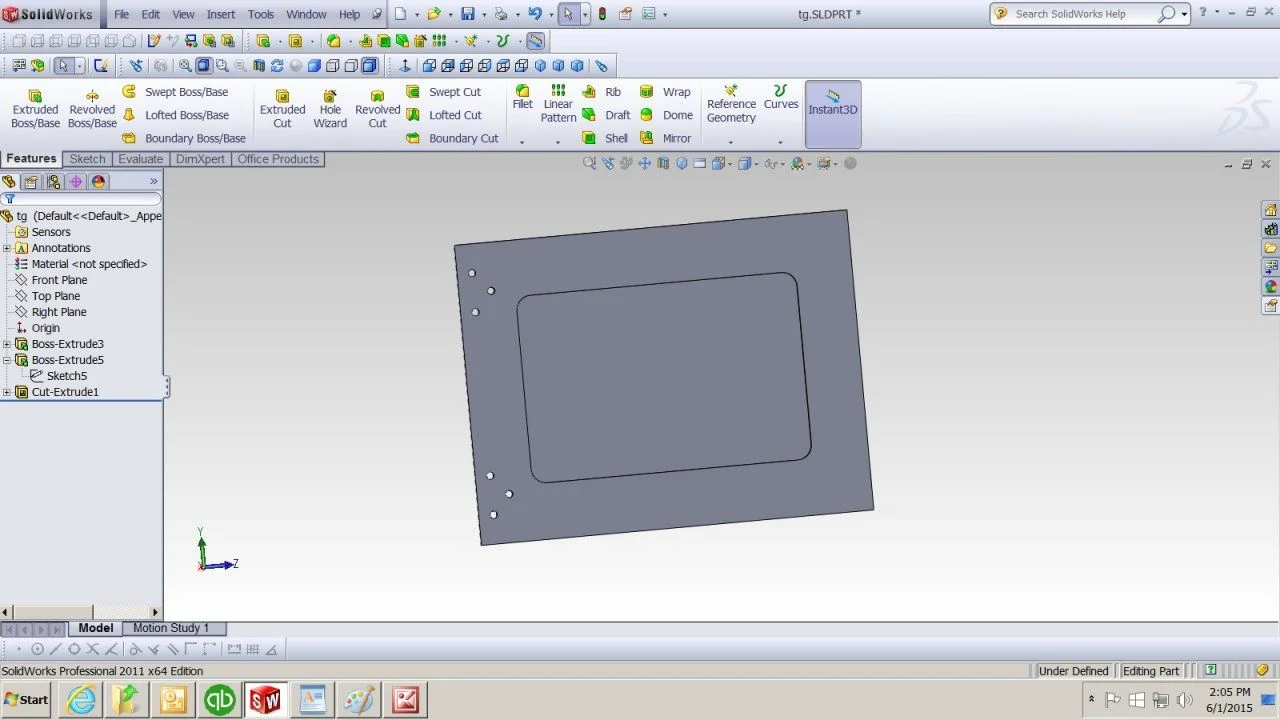Toggle Instant3D mode off
This screenshot has width=1280, height=720.
tap(833, 104)
